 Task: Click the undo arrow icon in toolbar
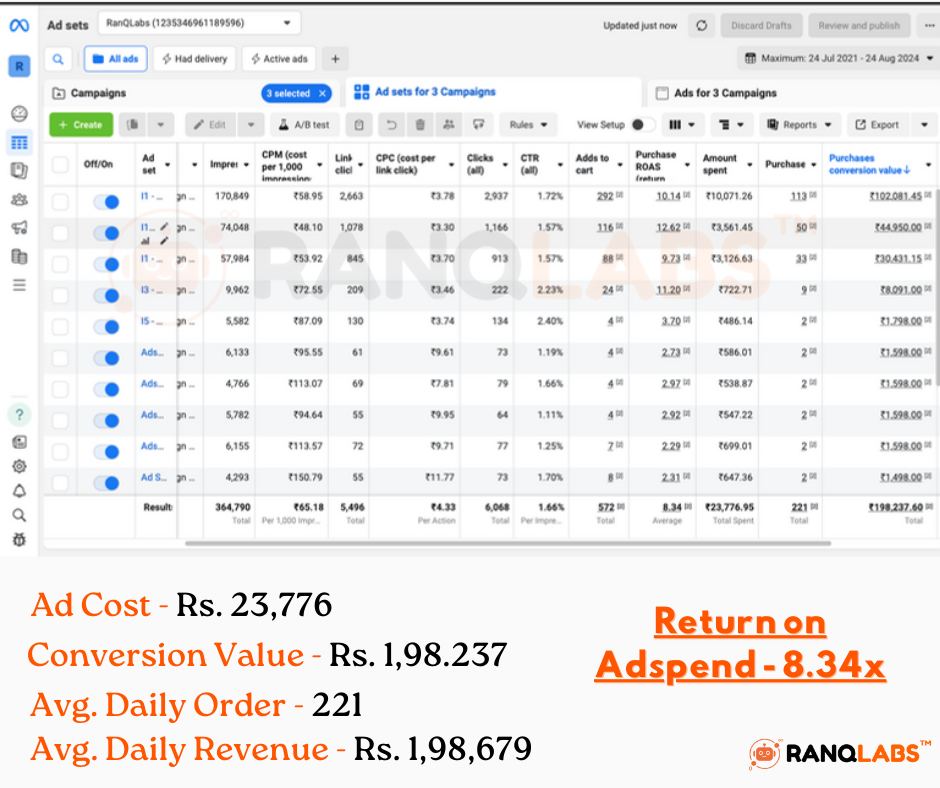coord(391,125)
